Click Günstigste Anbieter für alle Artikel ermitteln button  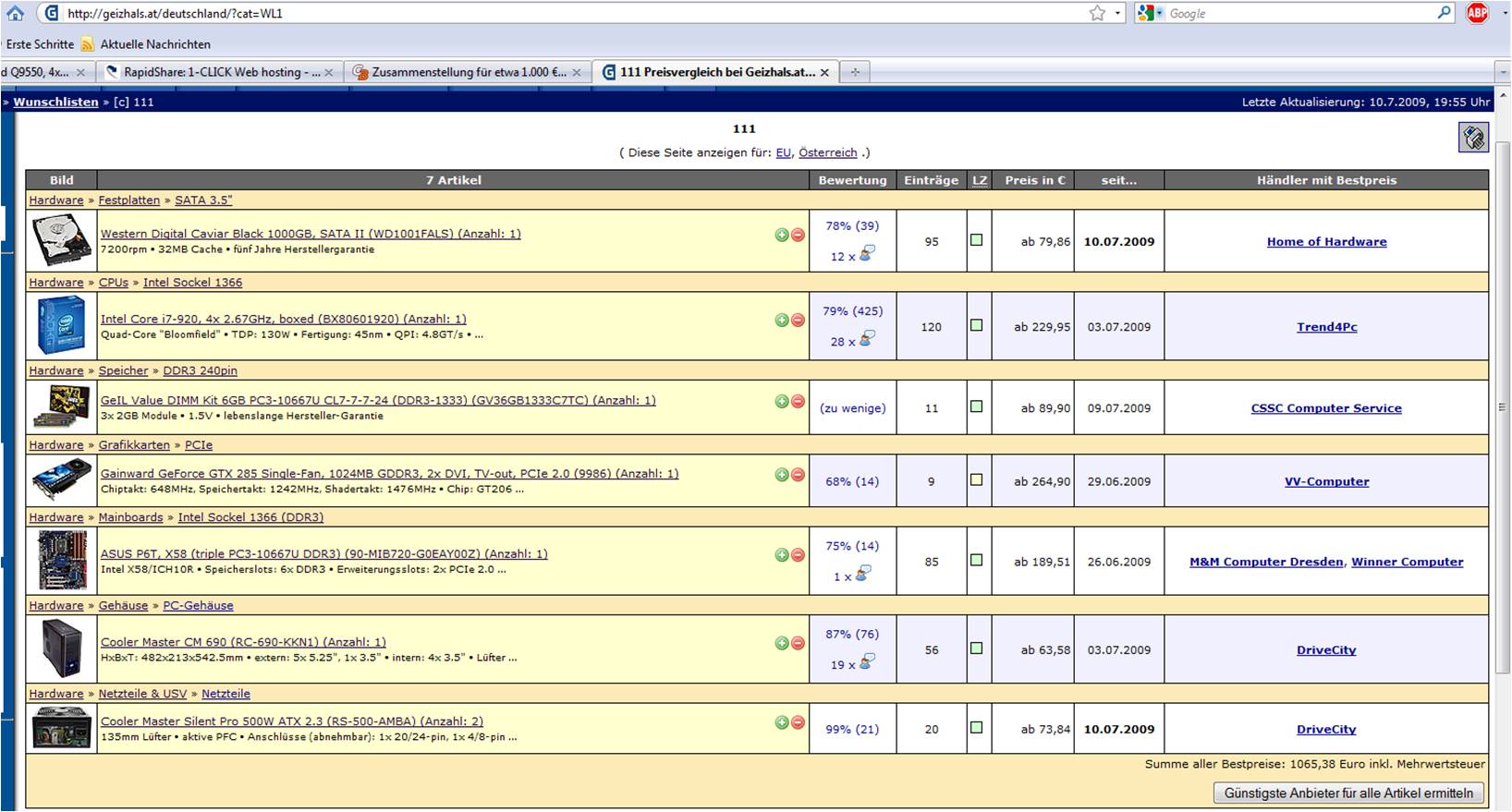click(1348, 793)
